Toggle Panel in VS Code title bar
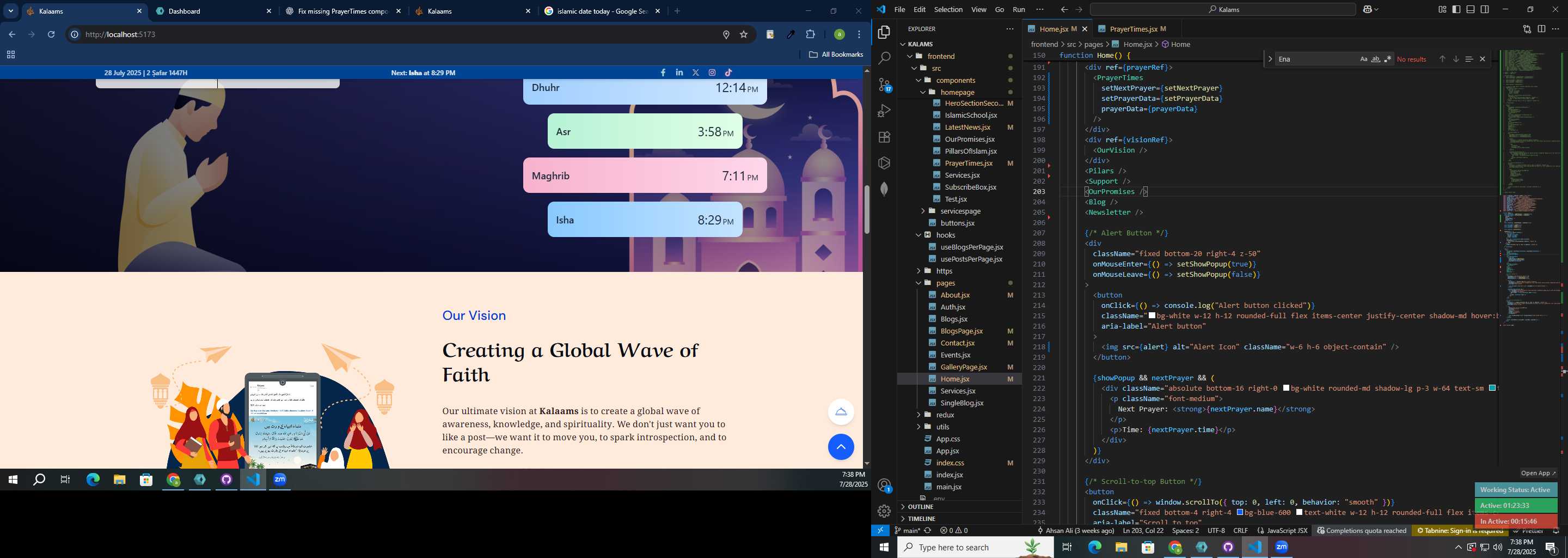Screen dimensions: 1568x558 (x=1470, y=9)
